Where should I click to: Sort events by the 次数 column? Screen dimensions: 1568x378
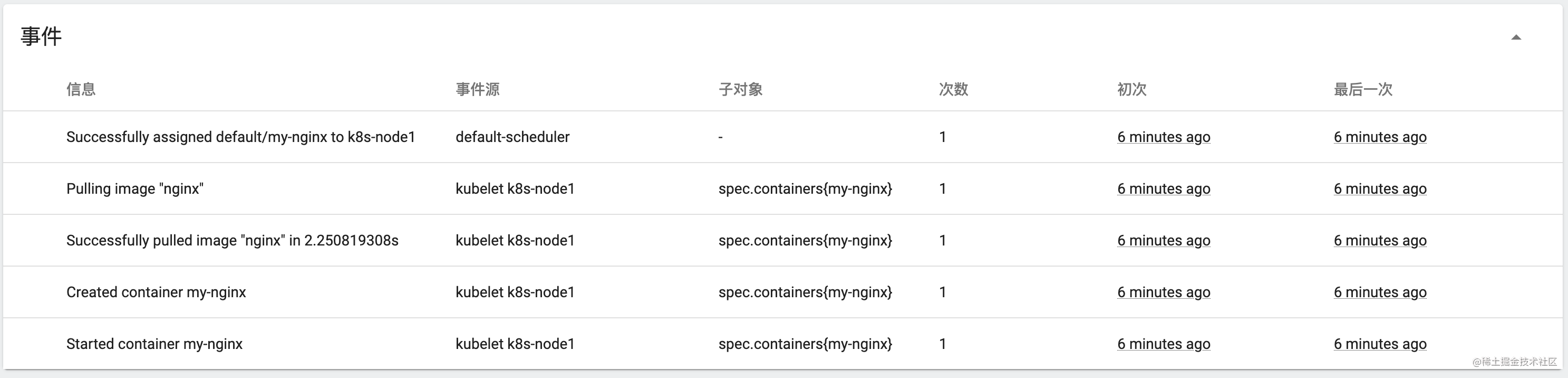tap(953, 89)
